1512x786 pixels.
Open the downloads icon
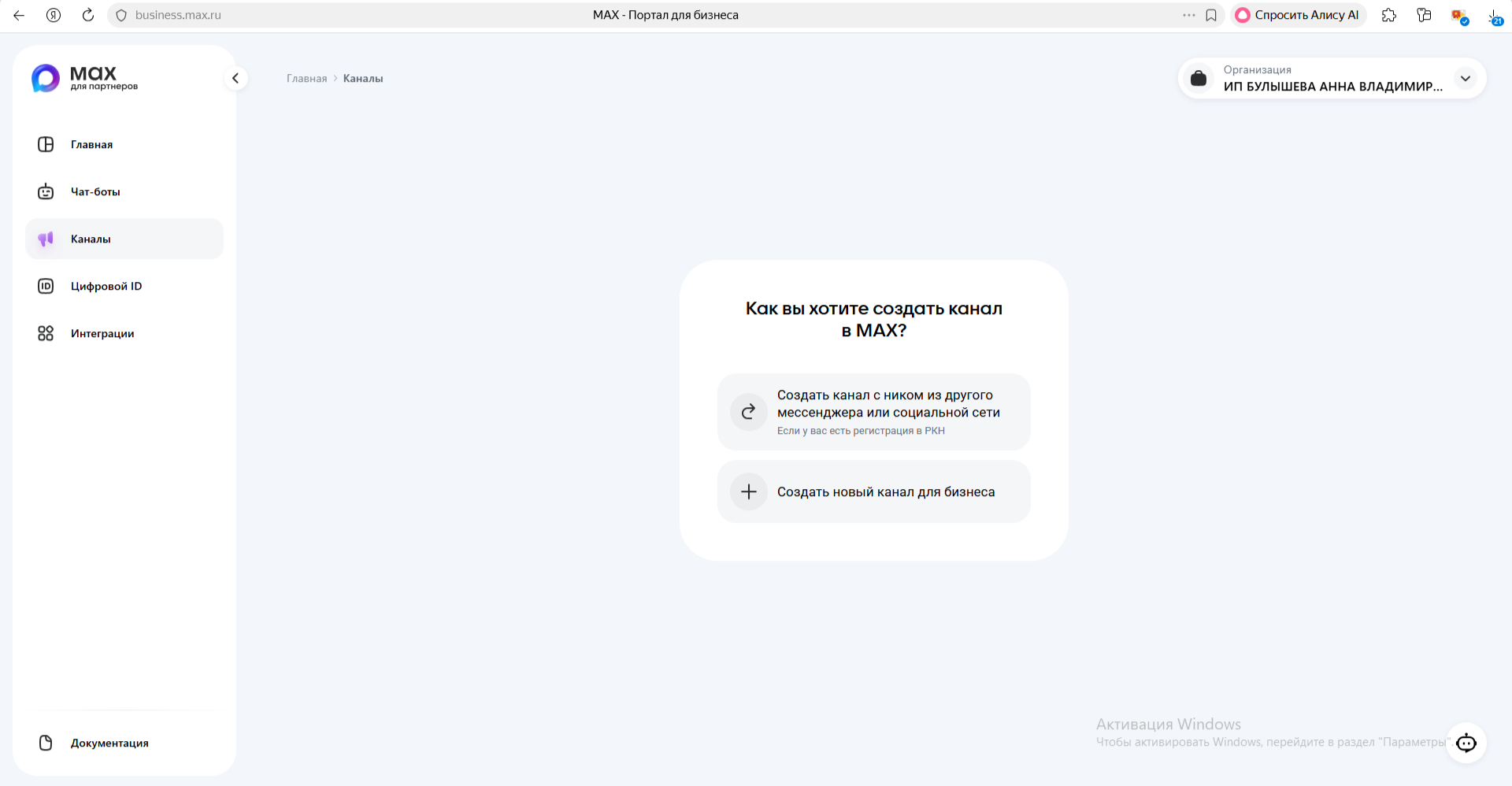[x=1495, y=17]
